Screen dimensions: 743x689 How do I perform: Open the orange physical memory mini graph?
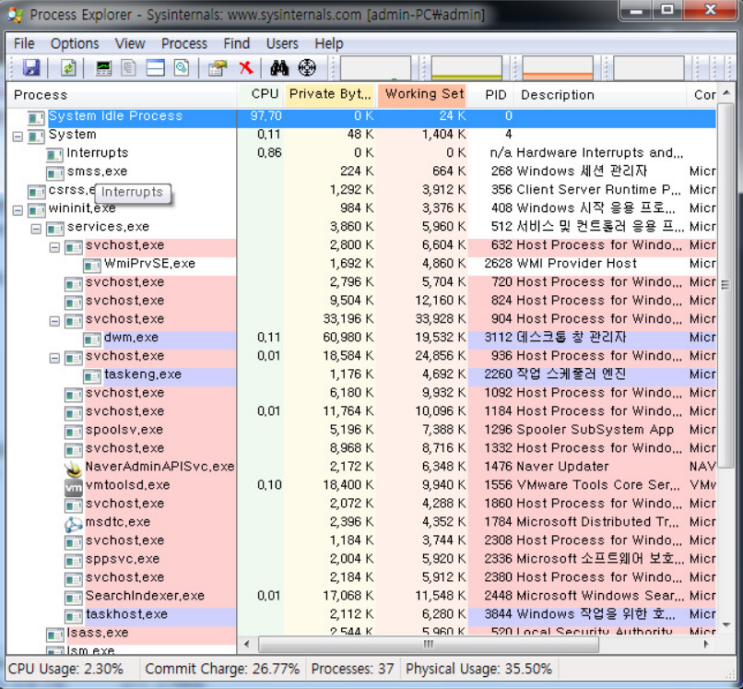click(x=558, y=68)
